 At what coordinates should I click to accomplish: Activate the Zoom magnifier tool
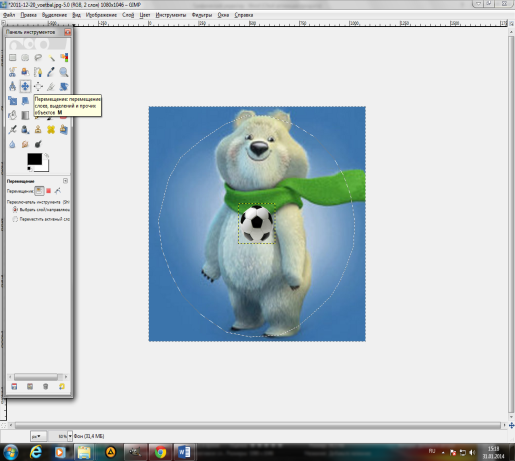[x=64, y=72]
